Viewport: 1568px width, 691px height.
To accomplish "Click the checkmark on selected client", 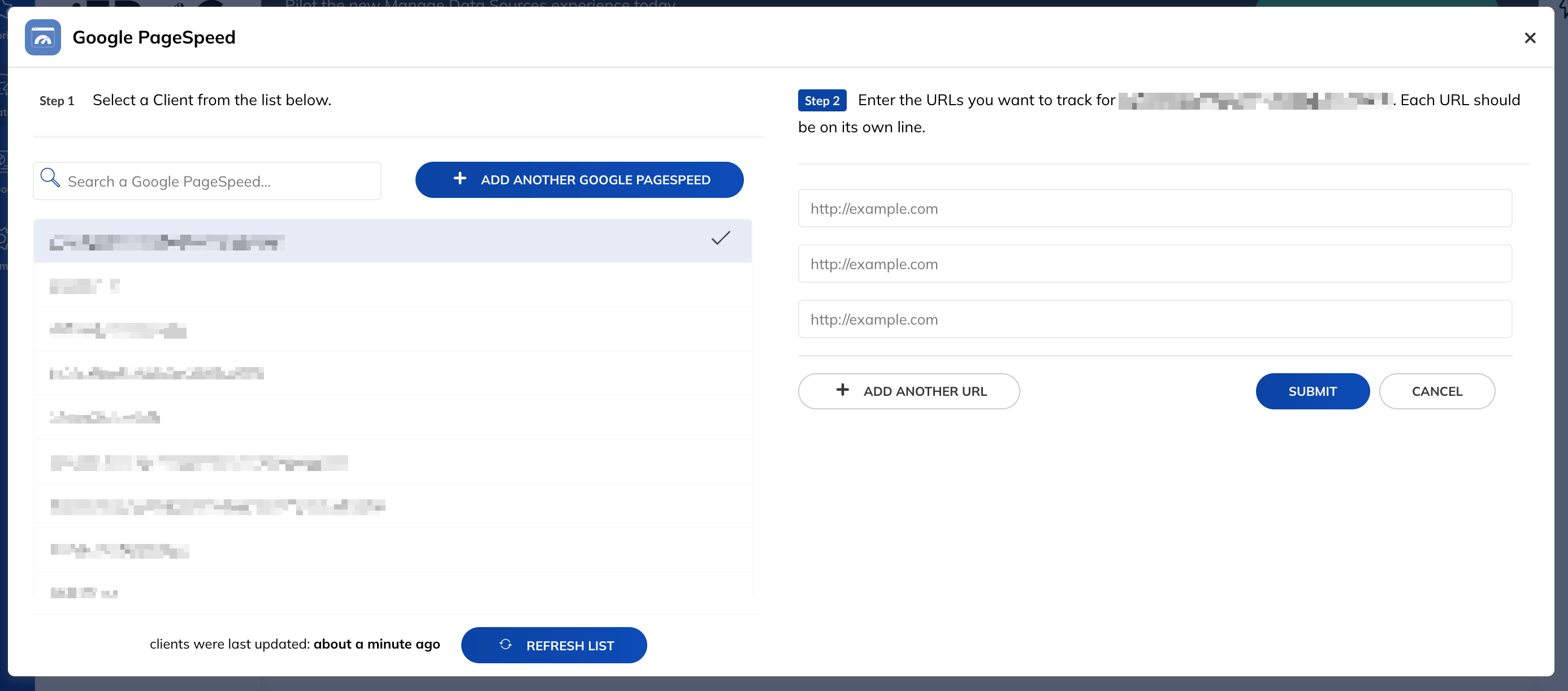I will coord(720,238).
